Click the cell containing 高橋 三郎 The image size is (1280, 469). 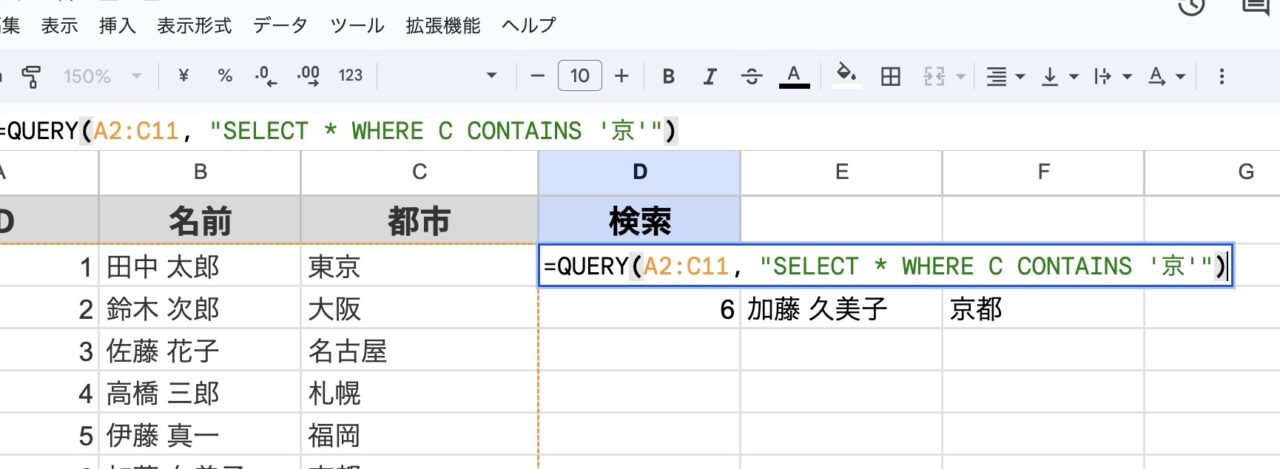pyautogui.click(x=200, y=393)
